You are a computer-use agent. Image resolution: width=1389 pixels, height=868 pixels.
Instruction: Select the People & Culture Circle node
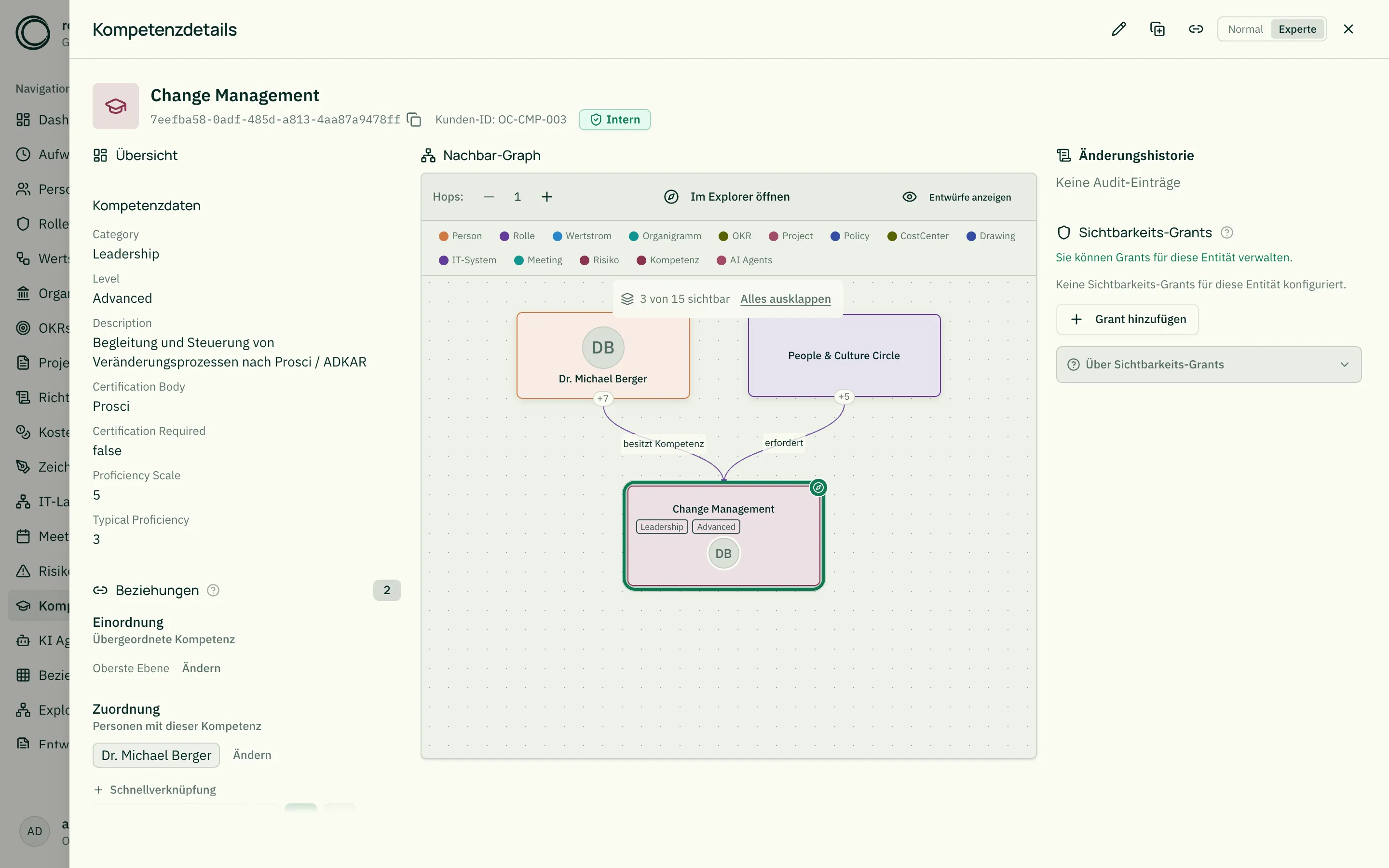[x=844, y=356]
